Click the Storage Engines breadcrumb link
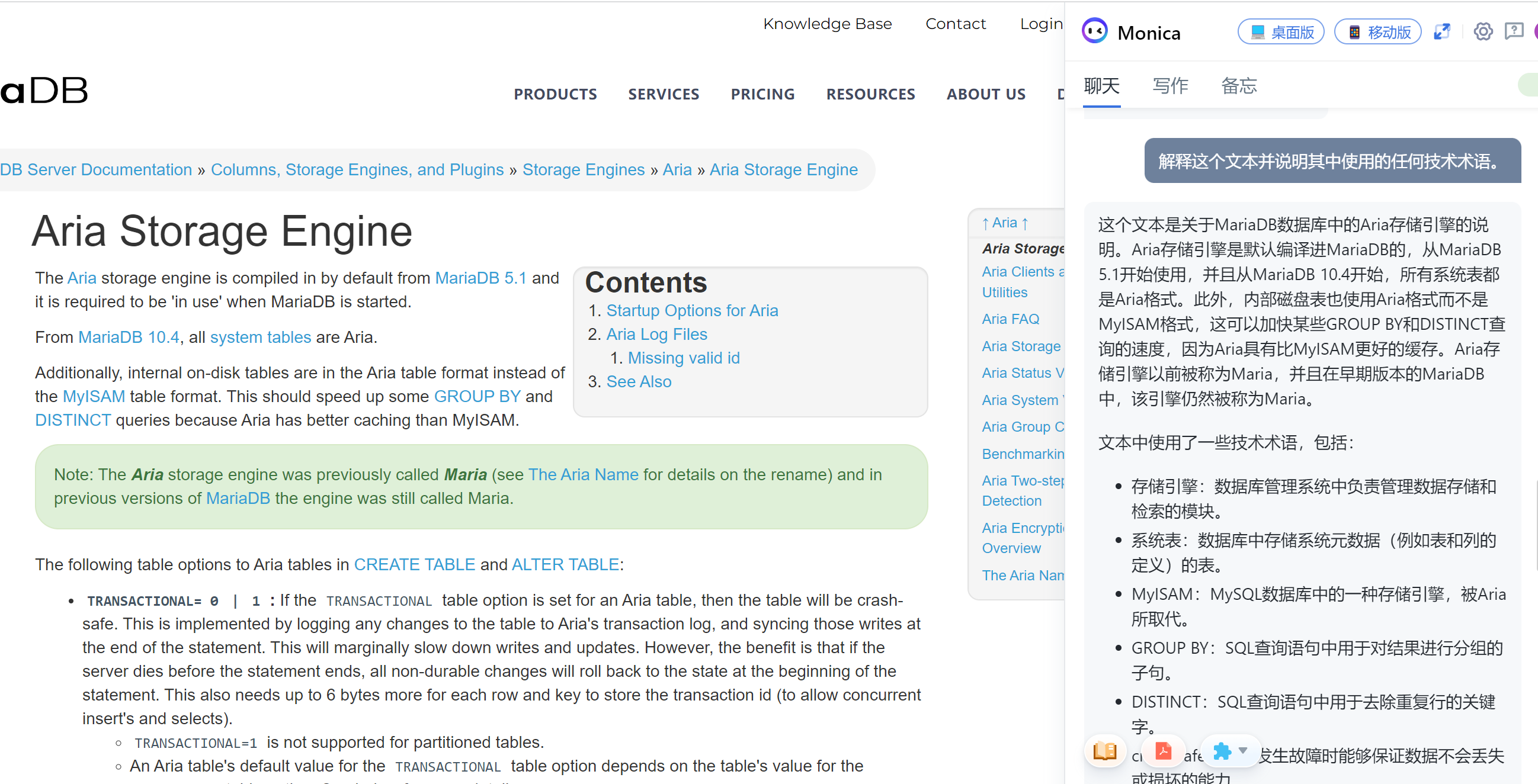1538x784 pixels. 583,169
